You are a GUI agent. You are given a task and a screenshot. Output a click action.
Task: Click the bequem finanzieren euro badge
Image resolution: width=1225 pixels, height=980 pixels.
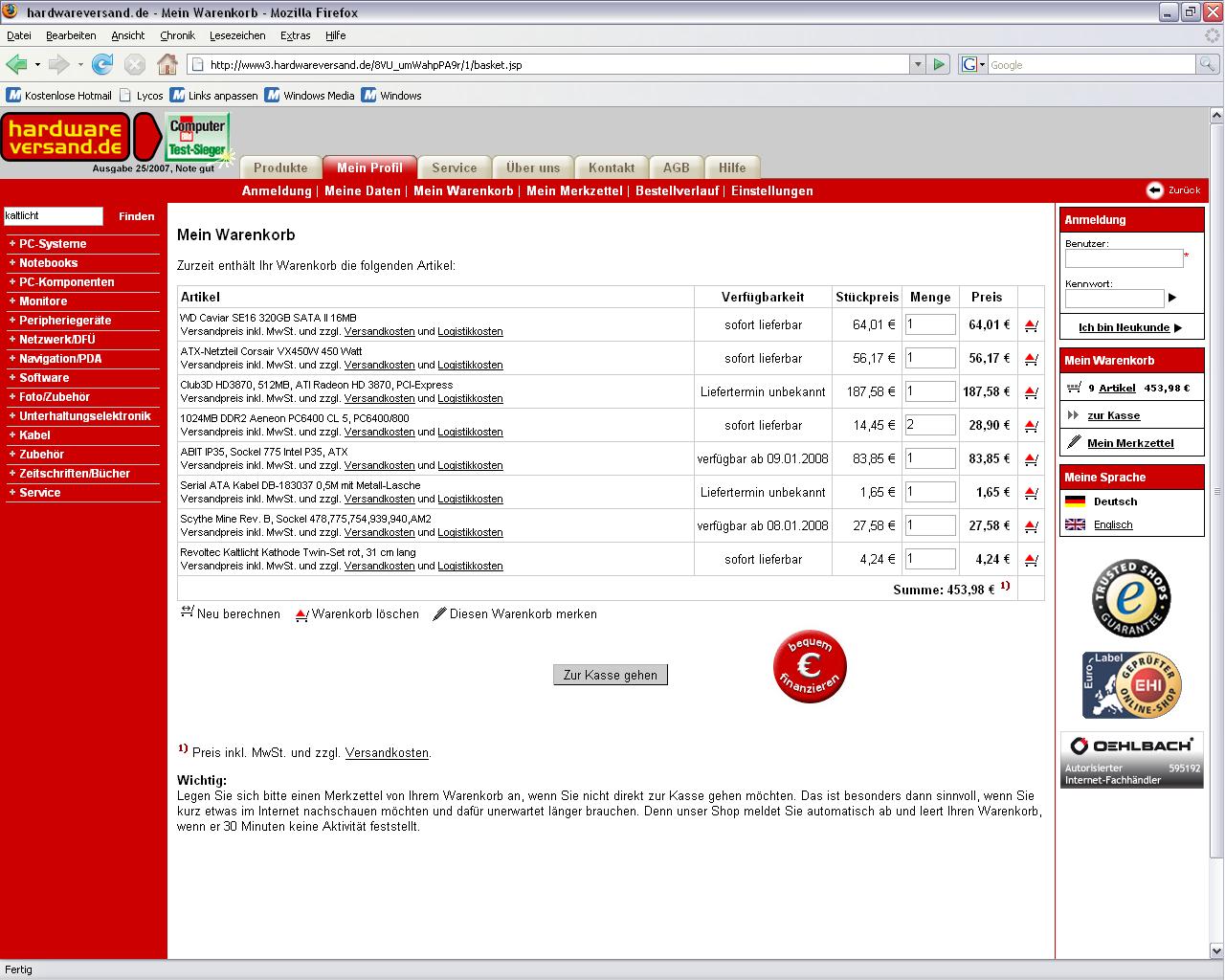coord(810,666)
